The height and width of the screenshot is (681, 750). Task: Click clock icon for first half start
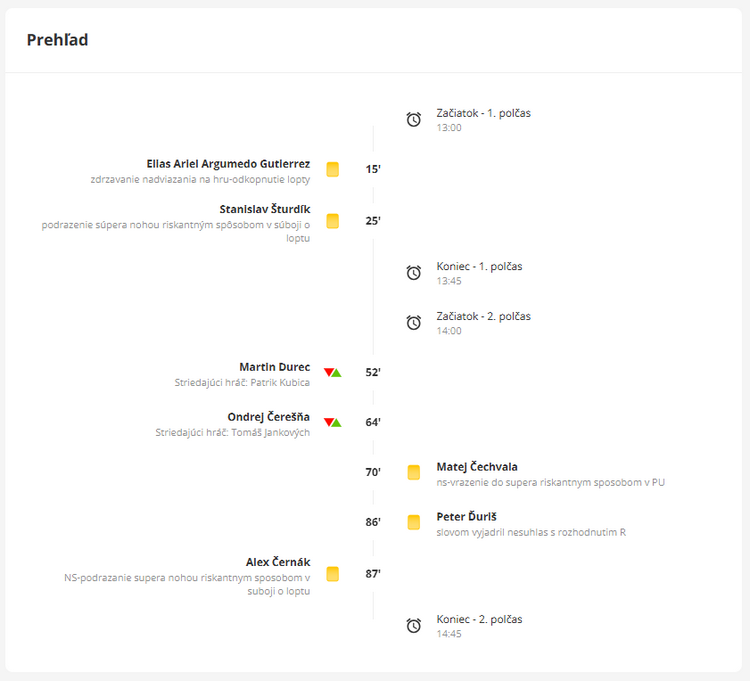[414, 120]
